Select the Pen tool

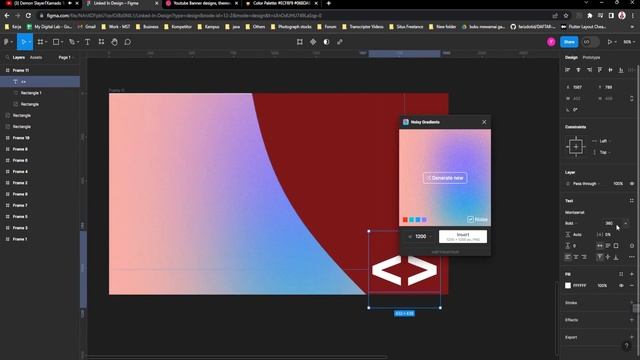[x=72, y=42]
